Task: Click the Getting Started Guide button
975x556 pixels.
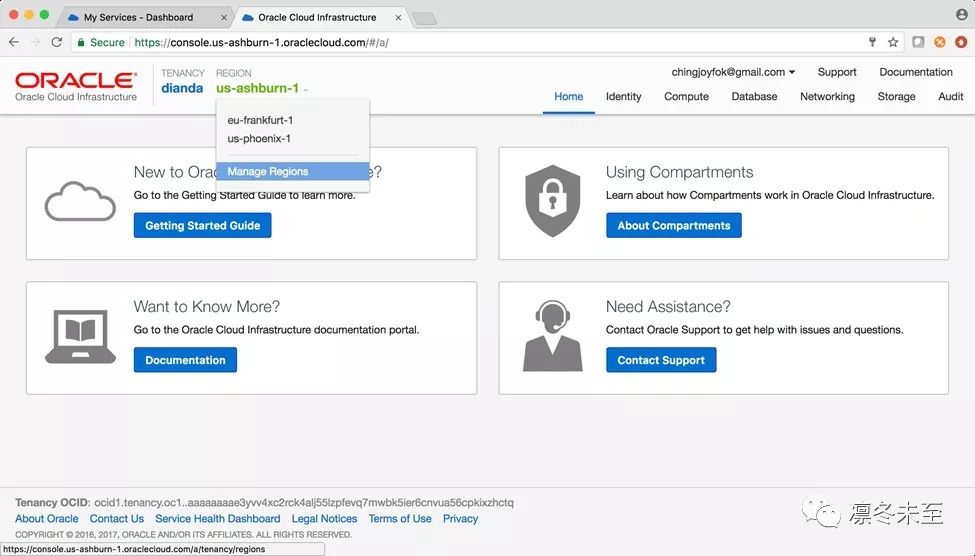Action: 203,226
